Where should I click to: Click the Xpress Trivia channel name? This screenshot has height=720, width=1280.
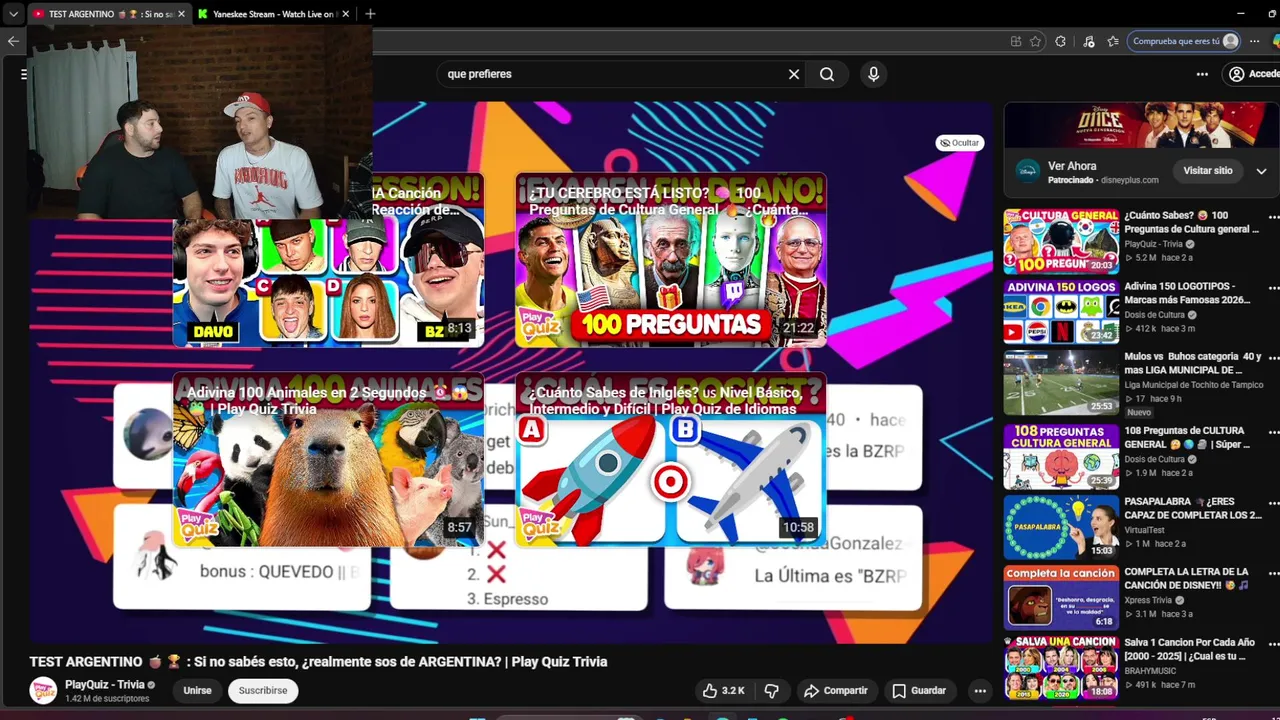(x=1148, y=601)
